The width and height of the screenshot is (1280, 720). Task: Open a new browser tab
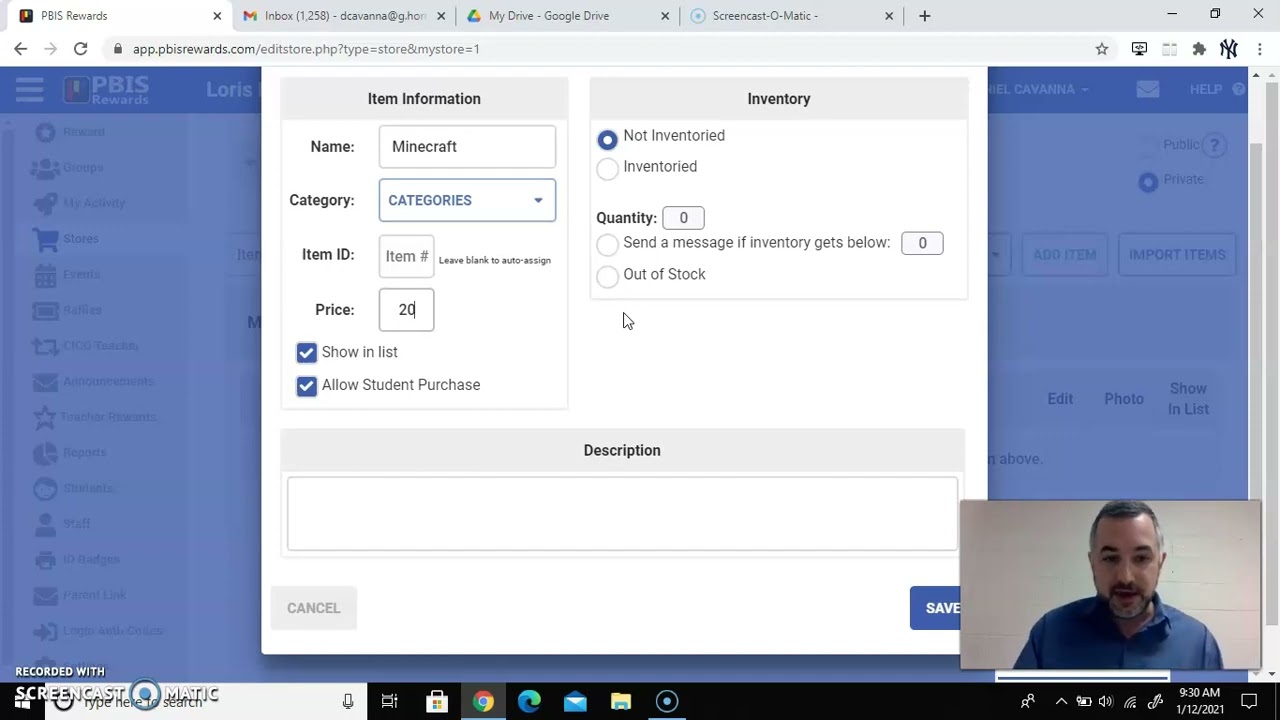(924, 16)
